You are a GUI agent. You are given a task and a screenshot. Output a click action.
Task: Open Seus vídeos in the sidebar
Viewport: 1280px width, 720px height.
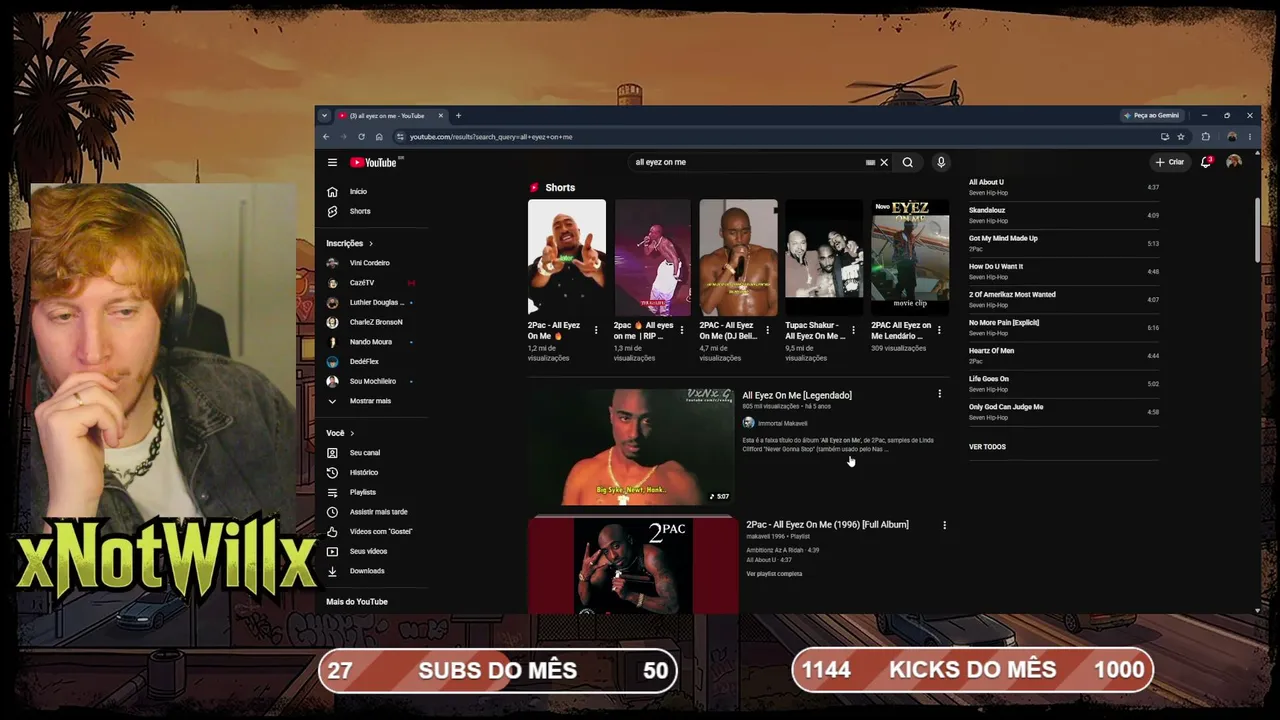point(370,551)
